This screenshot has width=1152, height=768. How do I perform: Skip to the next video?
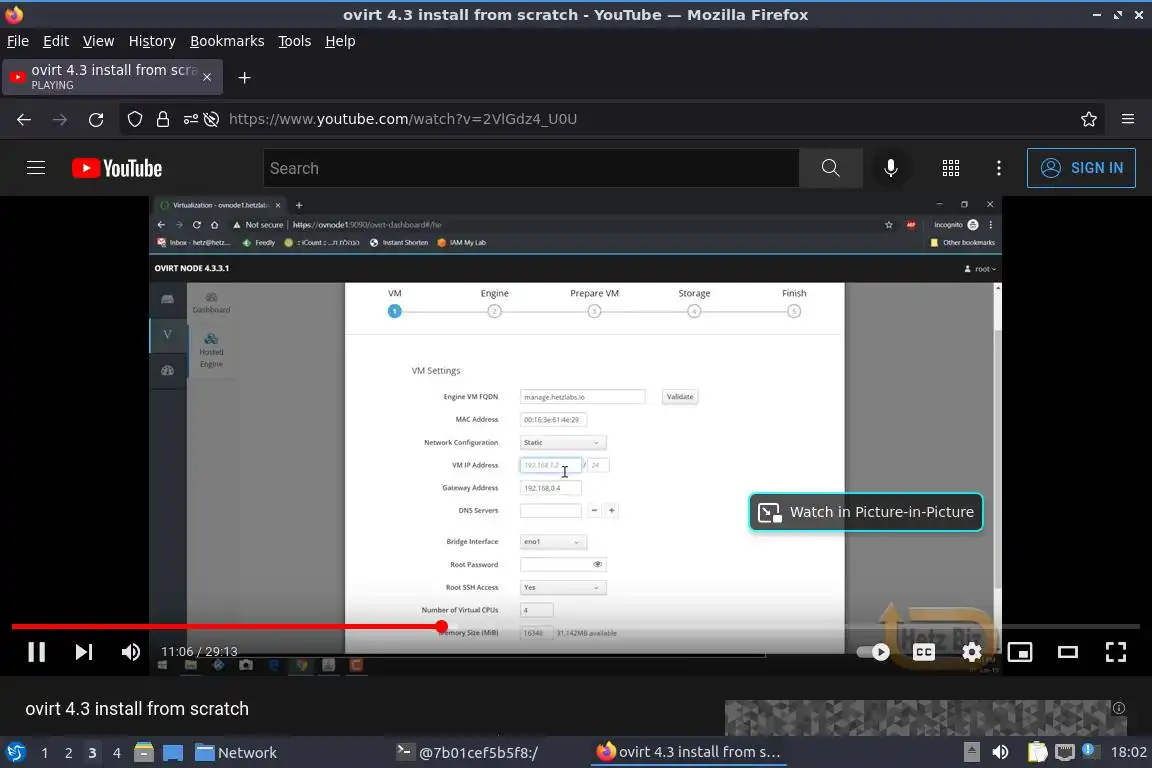[84, 652]
